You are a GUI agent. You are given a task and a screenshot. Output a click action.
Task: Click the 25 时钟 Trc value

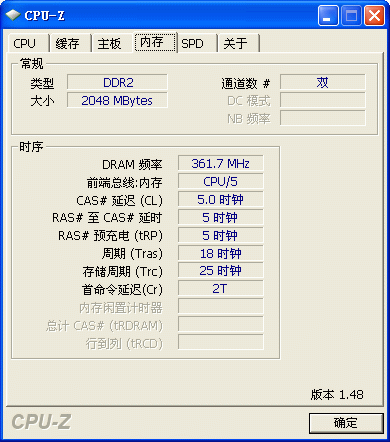[x=220, y=271]
